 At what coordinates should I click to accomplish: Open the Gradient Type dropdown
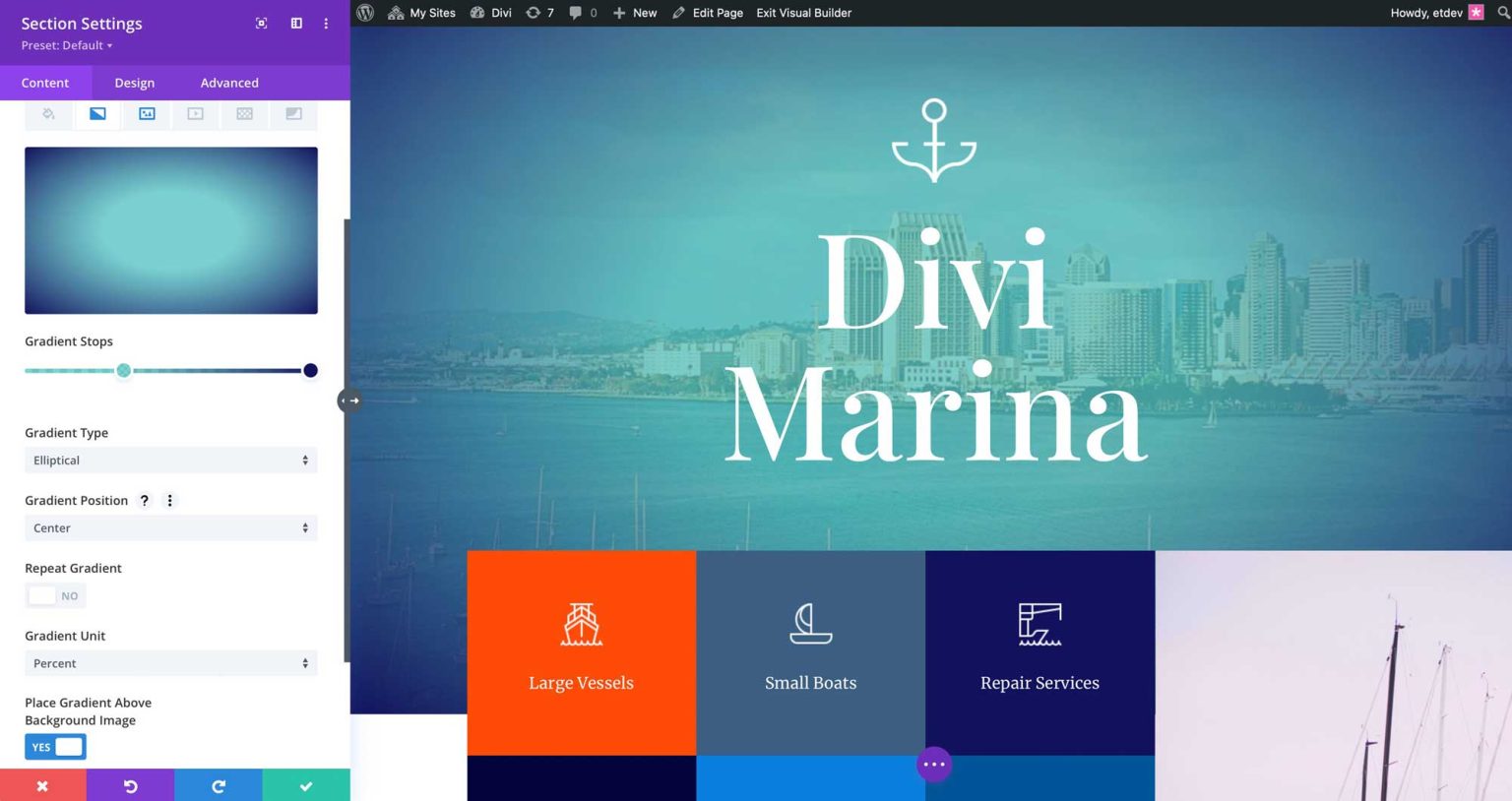(x=170, y=460)
